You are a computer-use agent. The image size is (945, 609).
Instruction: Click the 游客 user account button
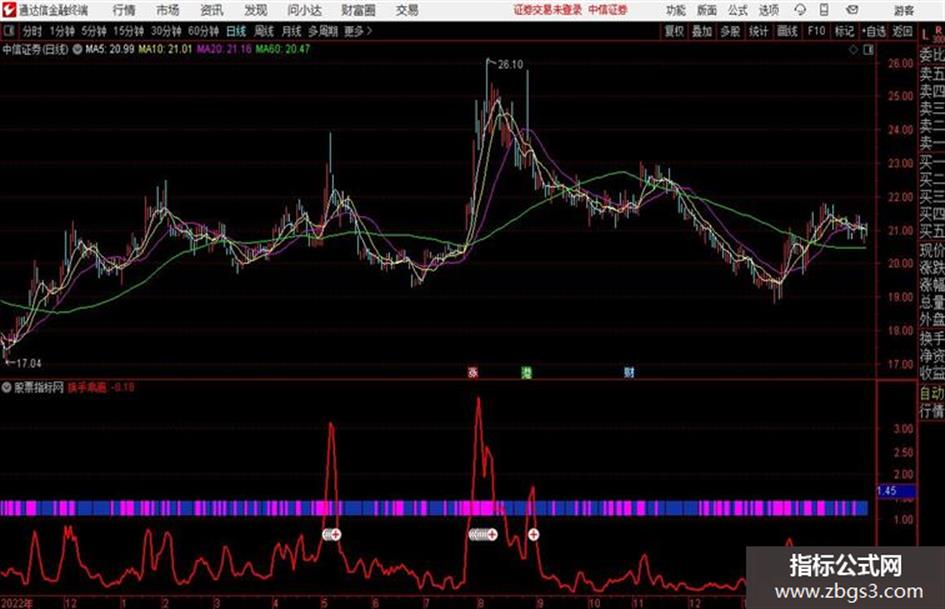click(x=903, y=10)
